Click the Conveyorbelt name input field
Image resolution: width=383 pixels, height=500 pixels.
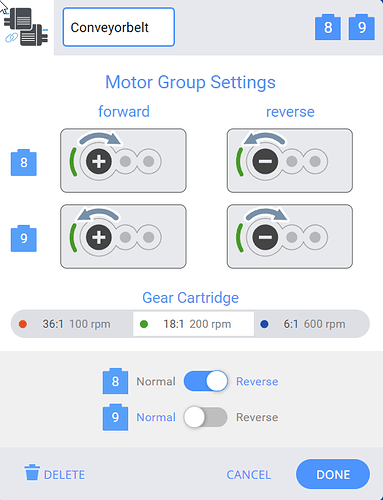tap(119, 27)
